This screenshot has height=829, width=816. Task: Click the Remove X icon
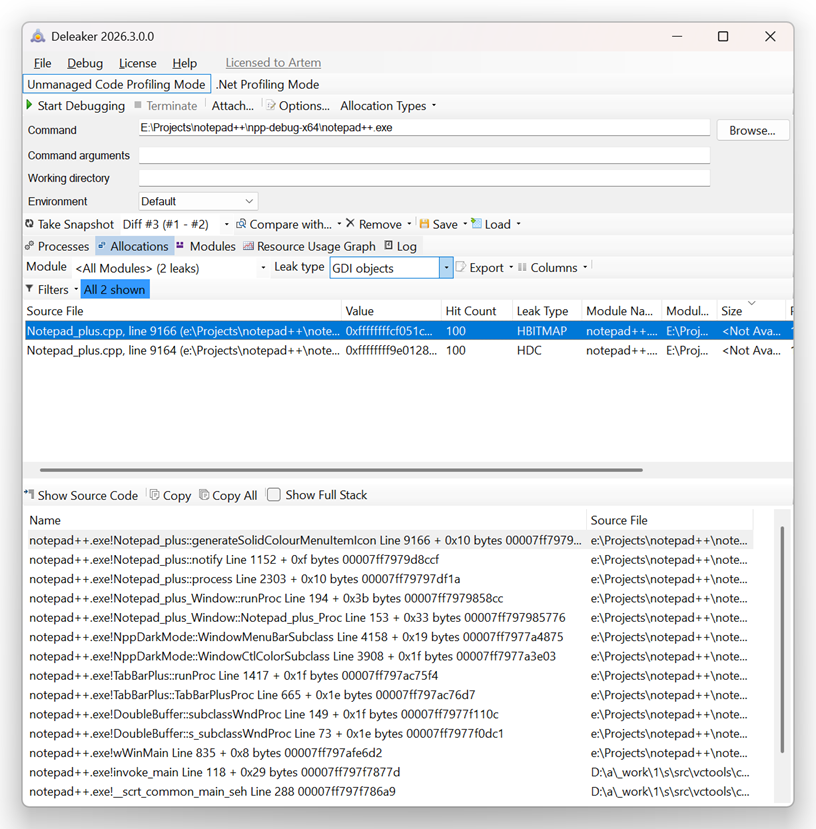click(350, 223)
